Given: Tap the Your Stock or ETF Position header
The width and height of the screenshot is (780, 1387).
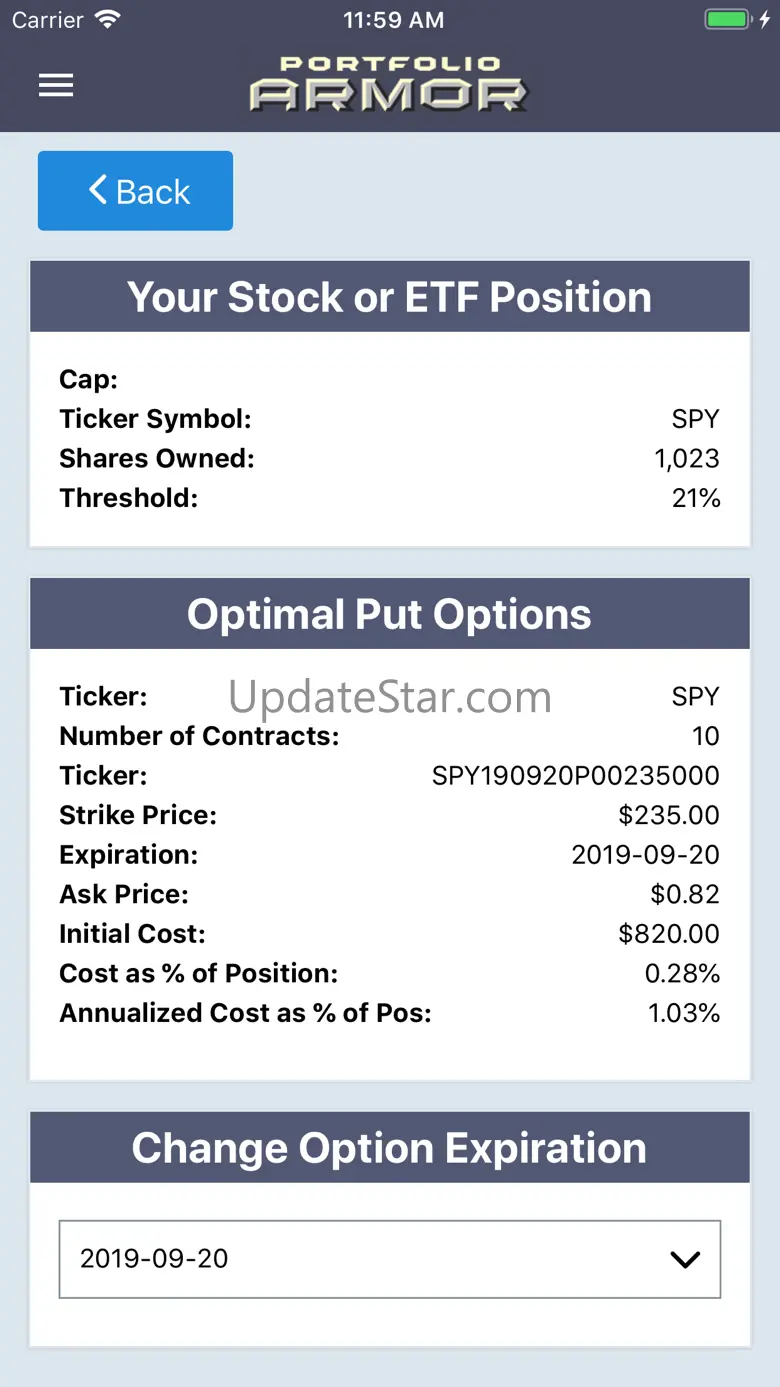Looking at the screenshot, I should 390,297.
